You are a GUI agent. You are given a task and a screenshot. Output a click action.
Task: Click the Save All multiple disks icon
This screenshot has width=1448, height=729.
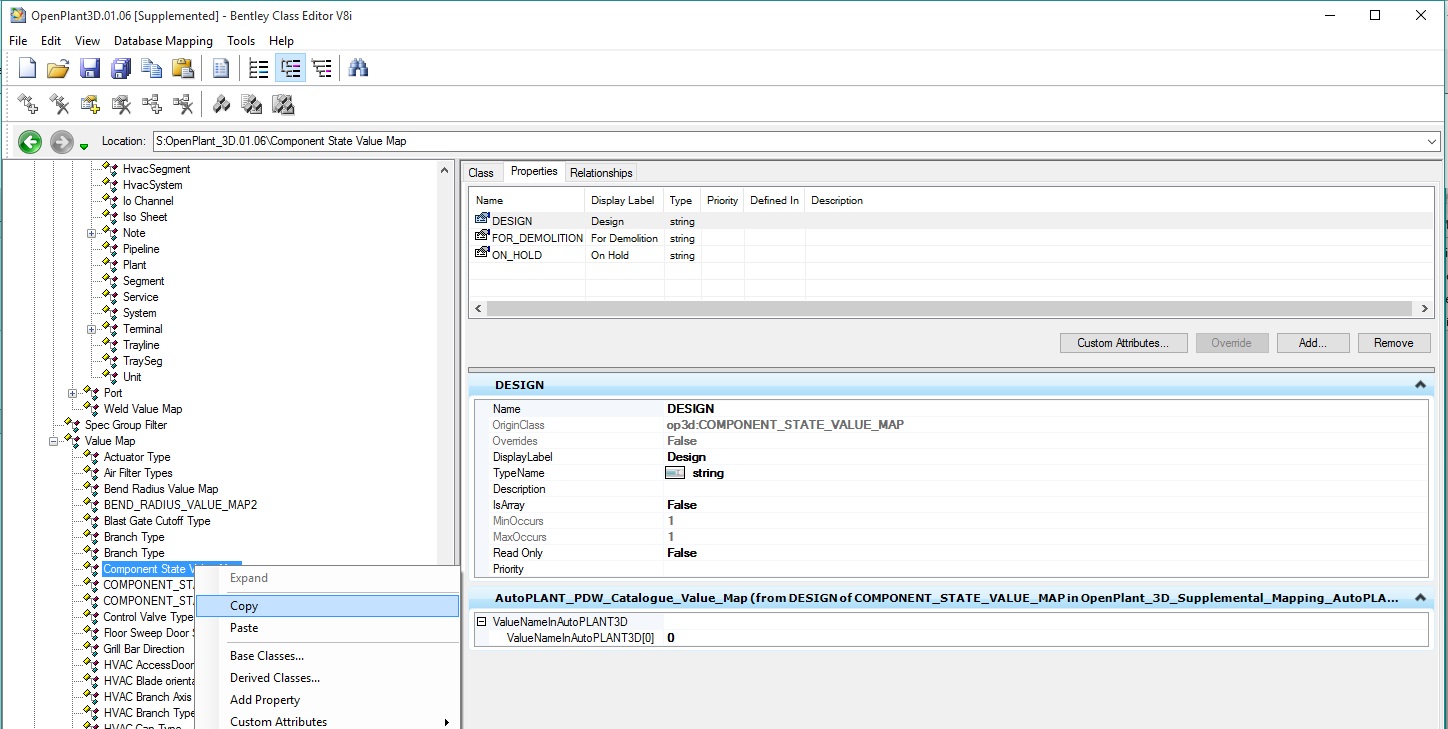[121, 69]
